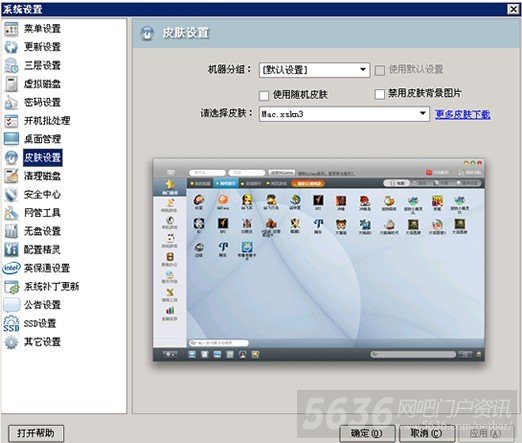Viewport: 522px width, 443px height.
Task: Enable the 使用随机皮肤 checkbox
Action: pos(264,96)
